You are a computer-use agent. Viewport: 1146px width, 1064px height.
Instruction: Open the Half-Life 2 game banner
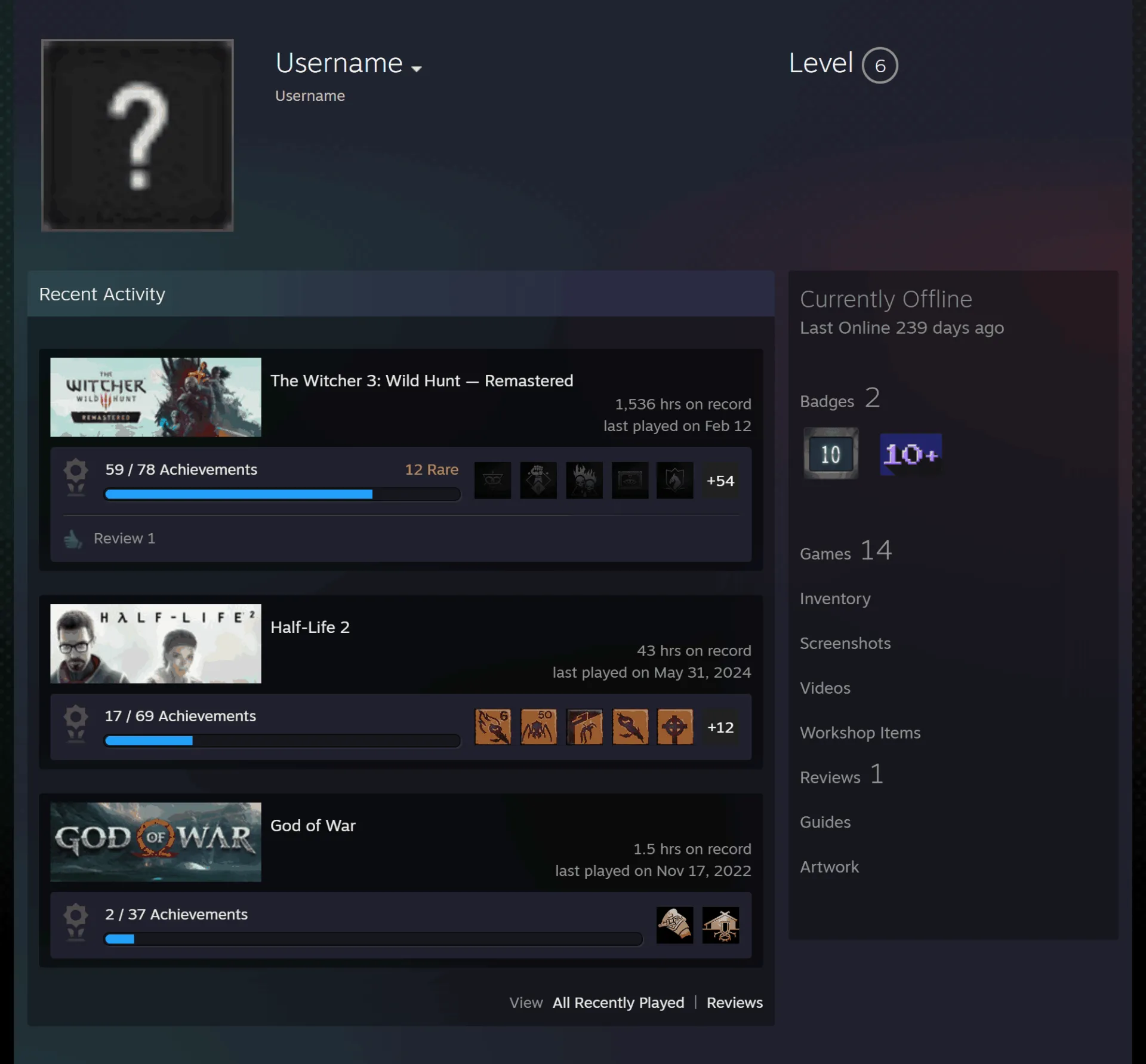tap(156, 644)
